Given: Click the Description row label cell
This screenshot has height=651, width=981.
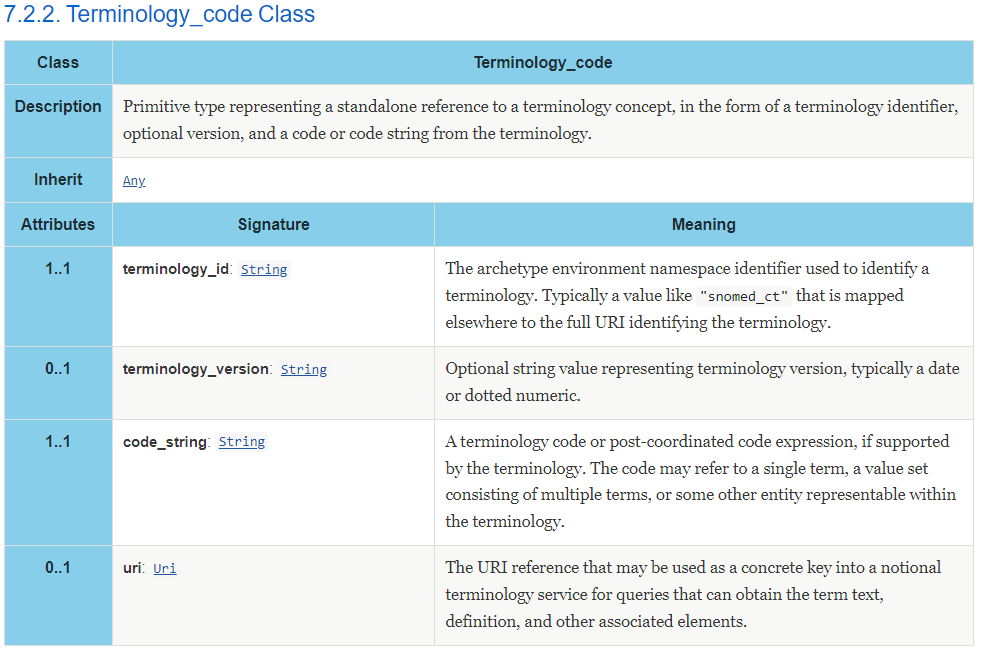Looking at the screenshot, I should tap(58, 121).
